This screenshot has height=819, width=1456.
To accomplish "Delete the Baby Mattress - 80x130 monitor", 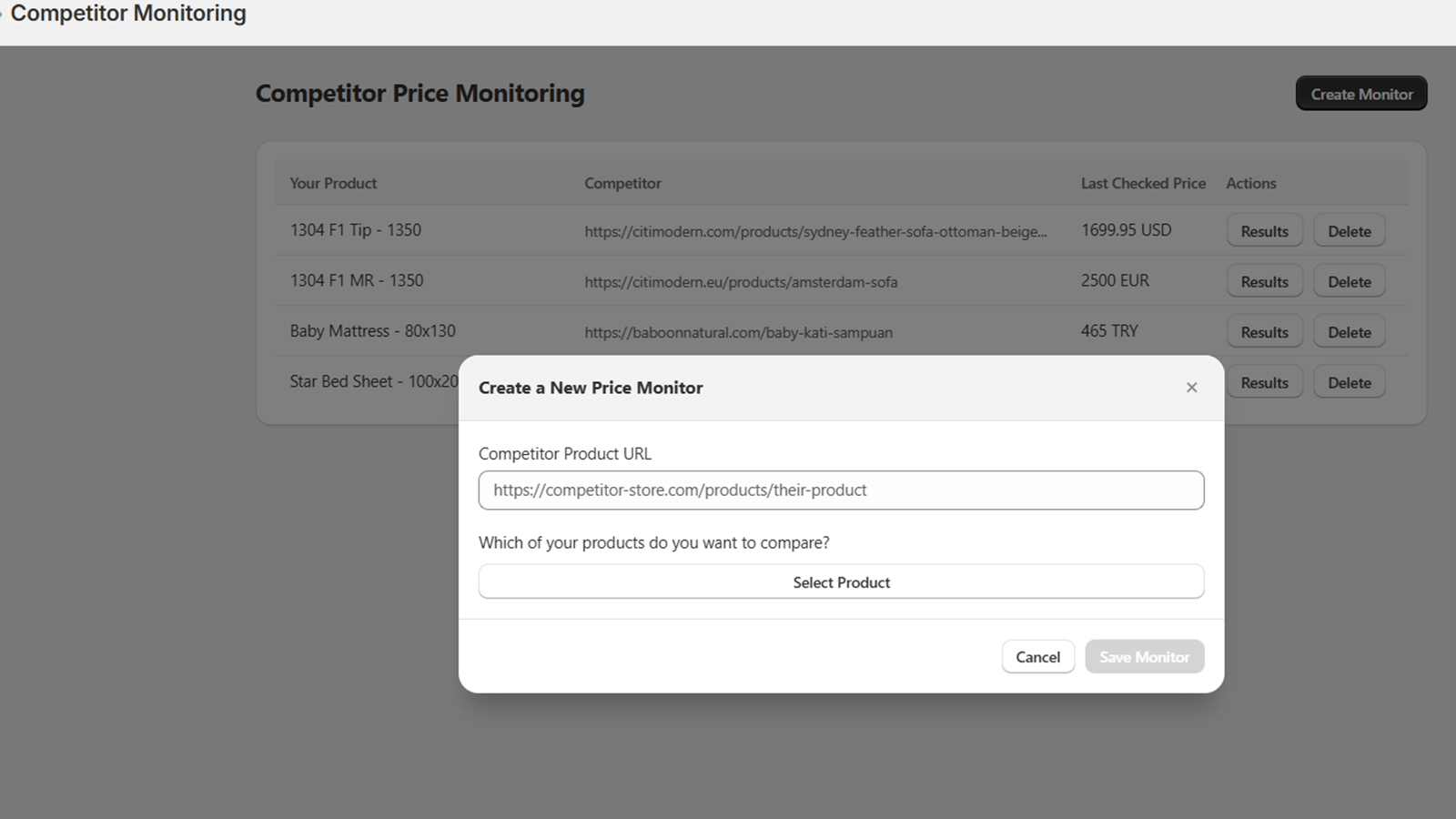I will tap(1349, 331).
